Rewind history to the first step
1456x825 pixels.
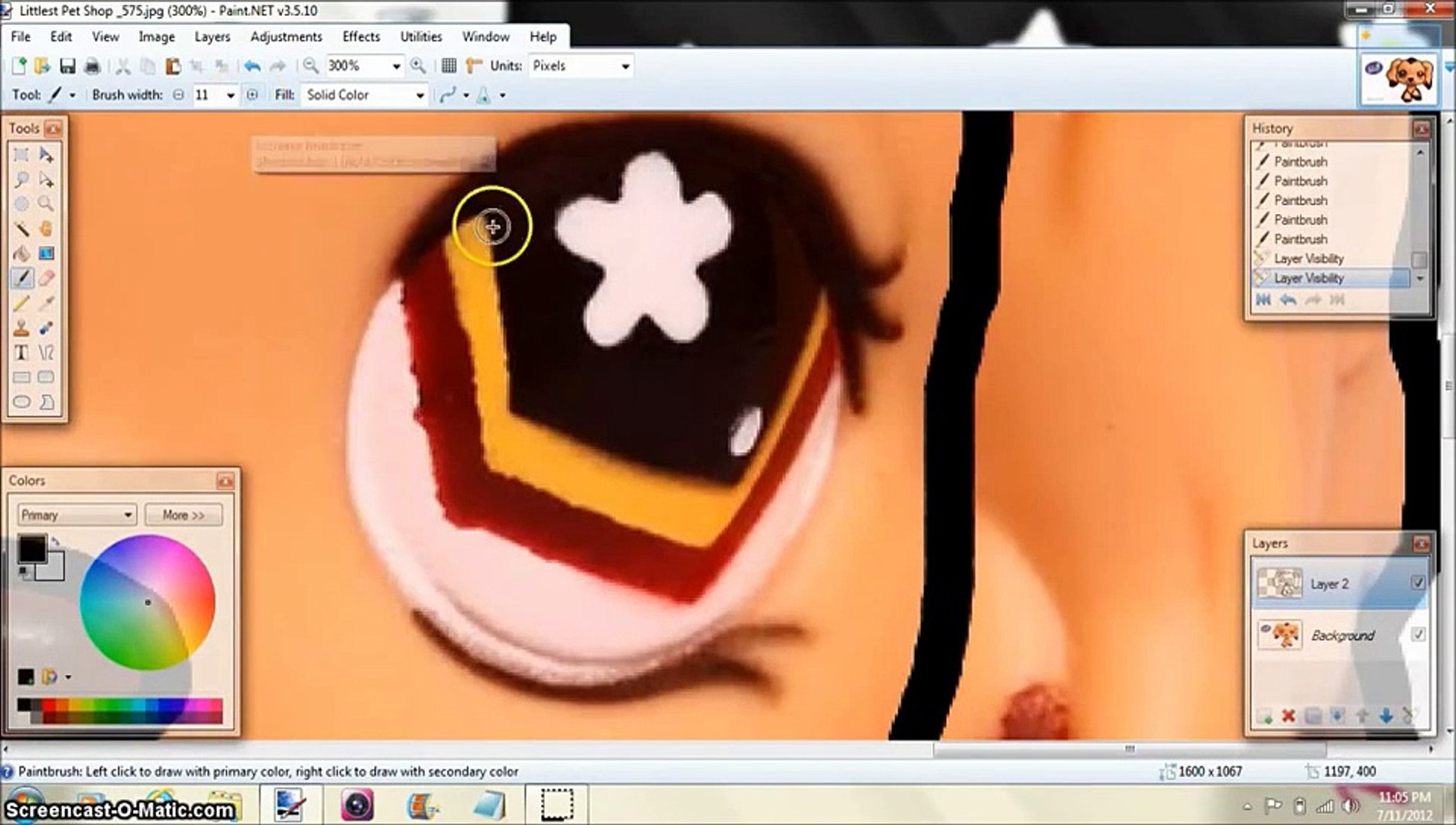click(x=1264, y=300)
